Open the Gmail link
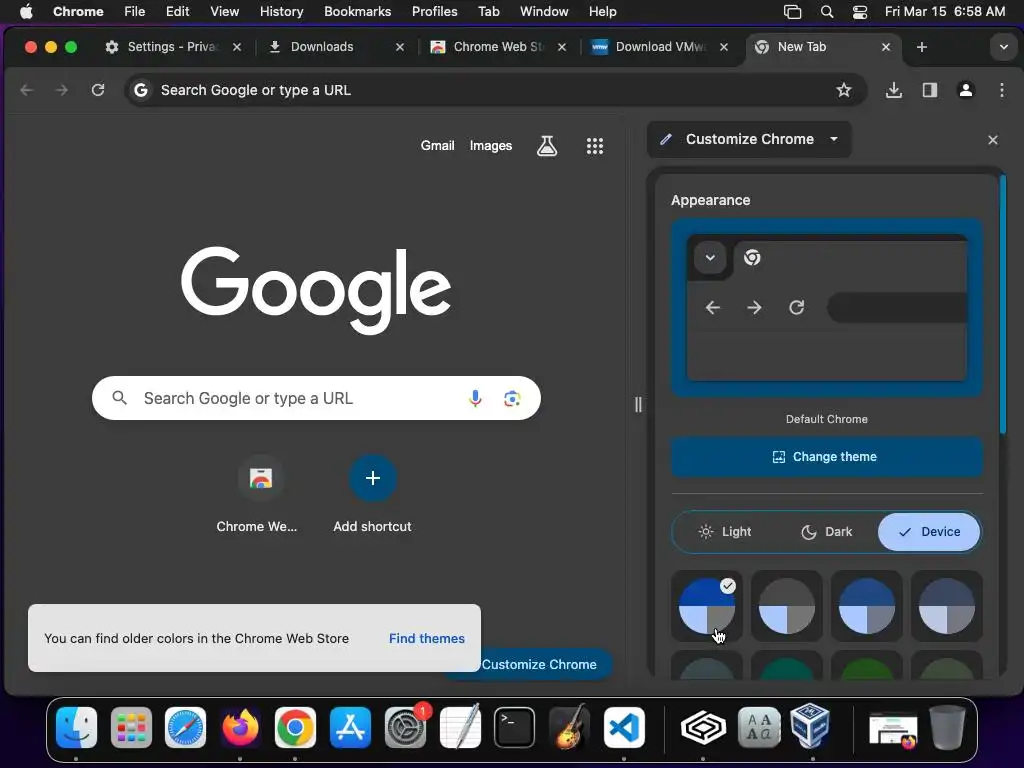This screenshot has width=1024, height=768. 437,146
